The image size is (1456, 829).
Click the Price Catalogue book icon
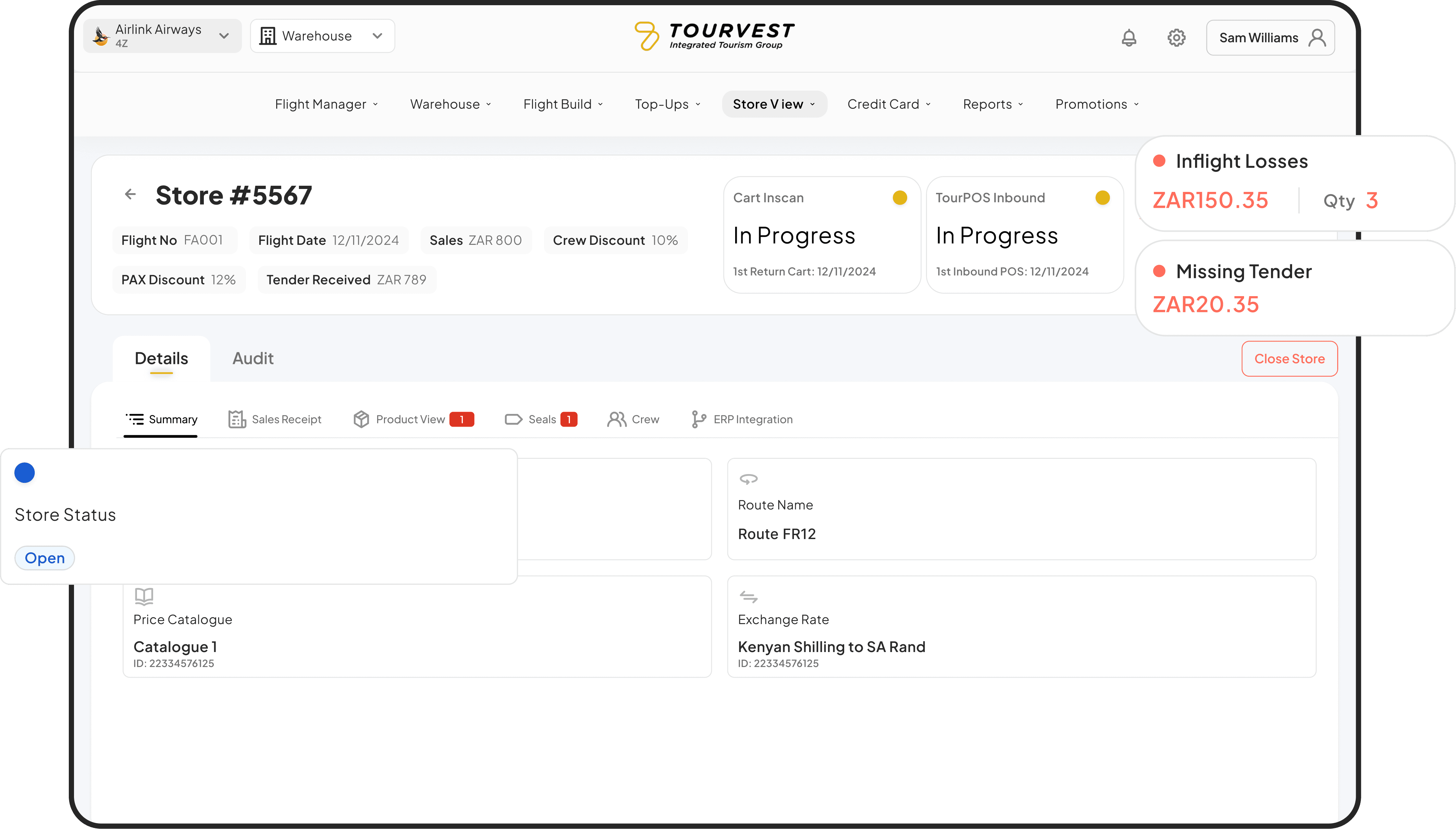tap(144, 597)
